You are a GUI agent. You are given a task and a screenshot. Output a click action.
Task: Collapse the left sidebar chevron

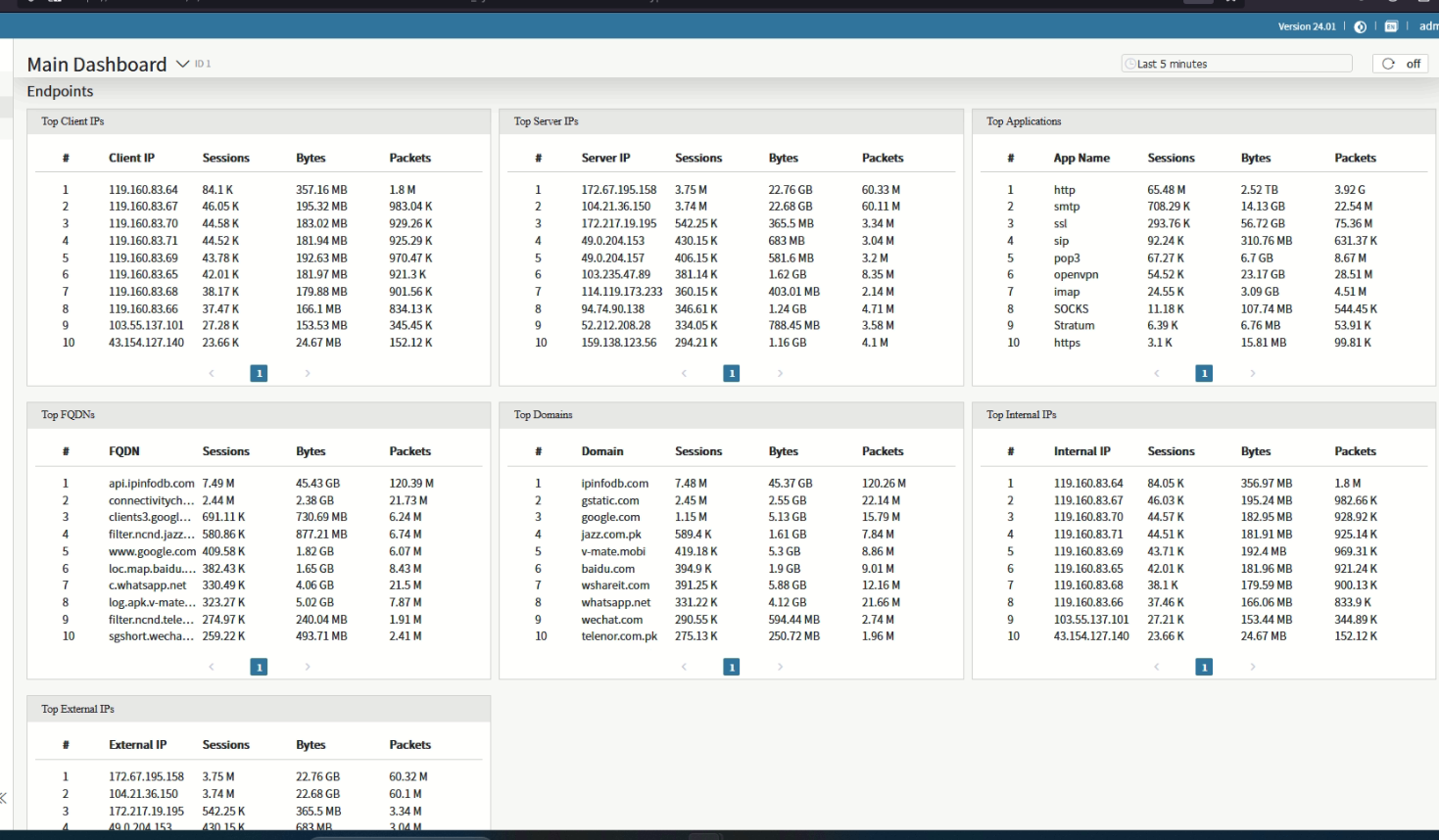coord(4,798)
